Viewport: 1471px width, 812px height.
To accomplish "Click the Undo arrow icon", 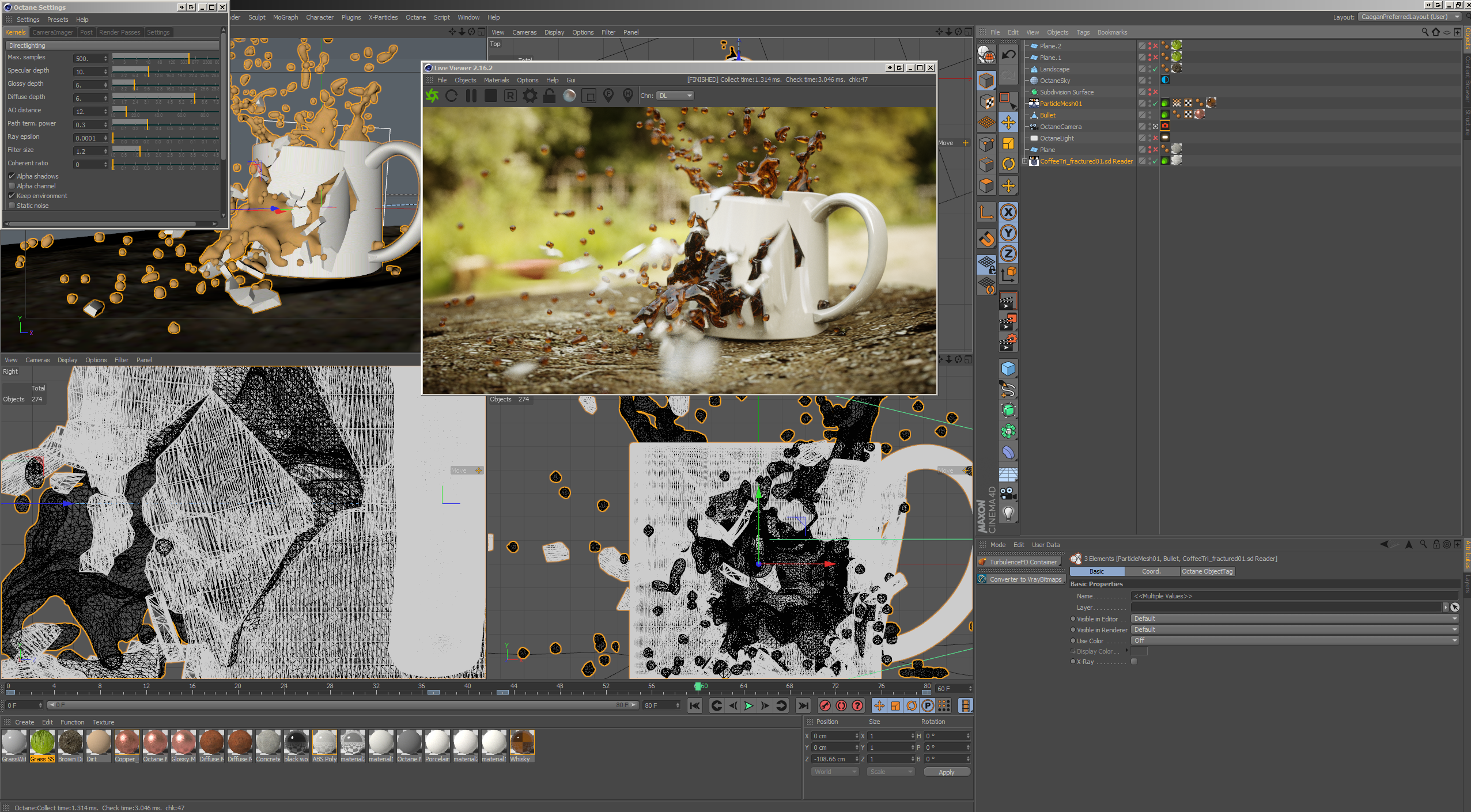I will tap(1008, 55).
